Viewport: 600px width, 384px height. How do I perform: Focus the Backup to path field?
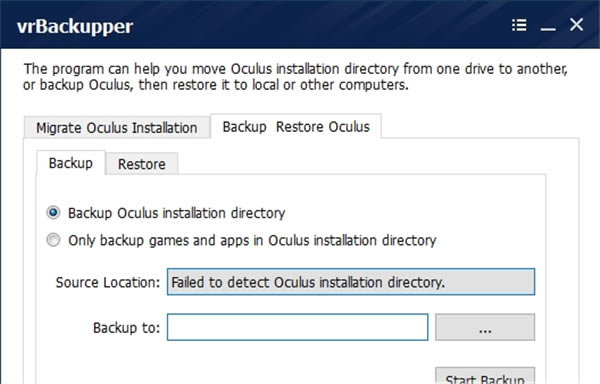(297, 327)
